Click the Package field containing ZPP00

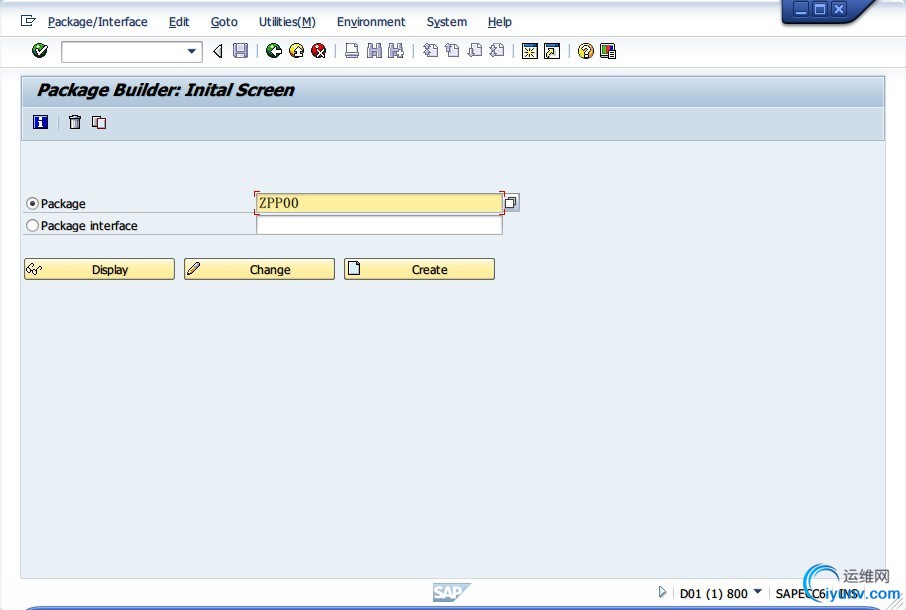pyautogui.click(x=379, y=203)
